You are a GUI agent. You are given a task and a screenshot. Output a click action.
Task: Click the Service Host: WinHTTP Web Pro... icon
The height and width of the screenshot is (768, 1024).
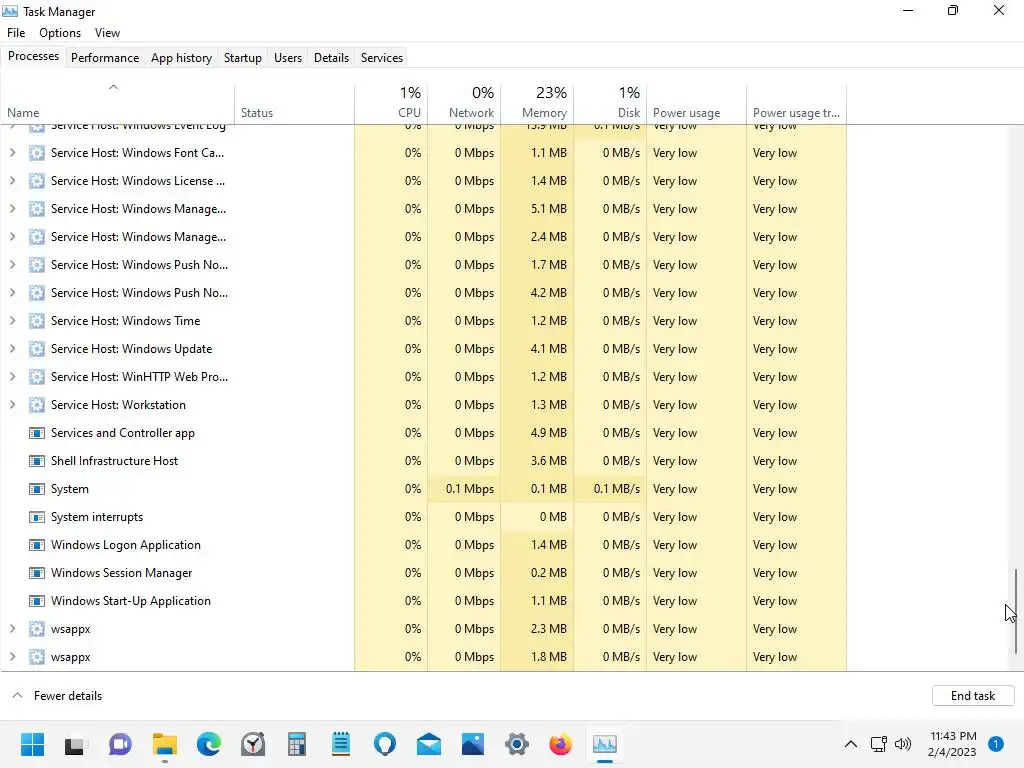tap(37, 377)
